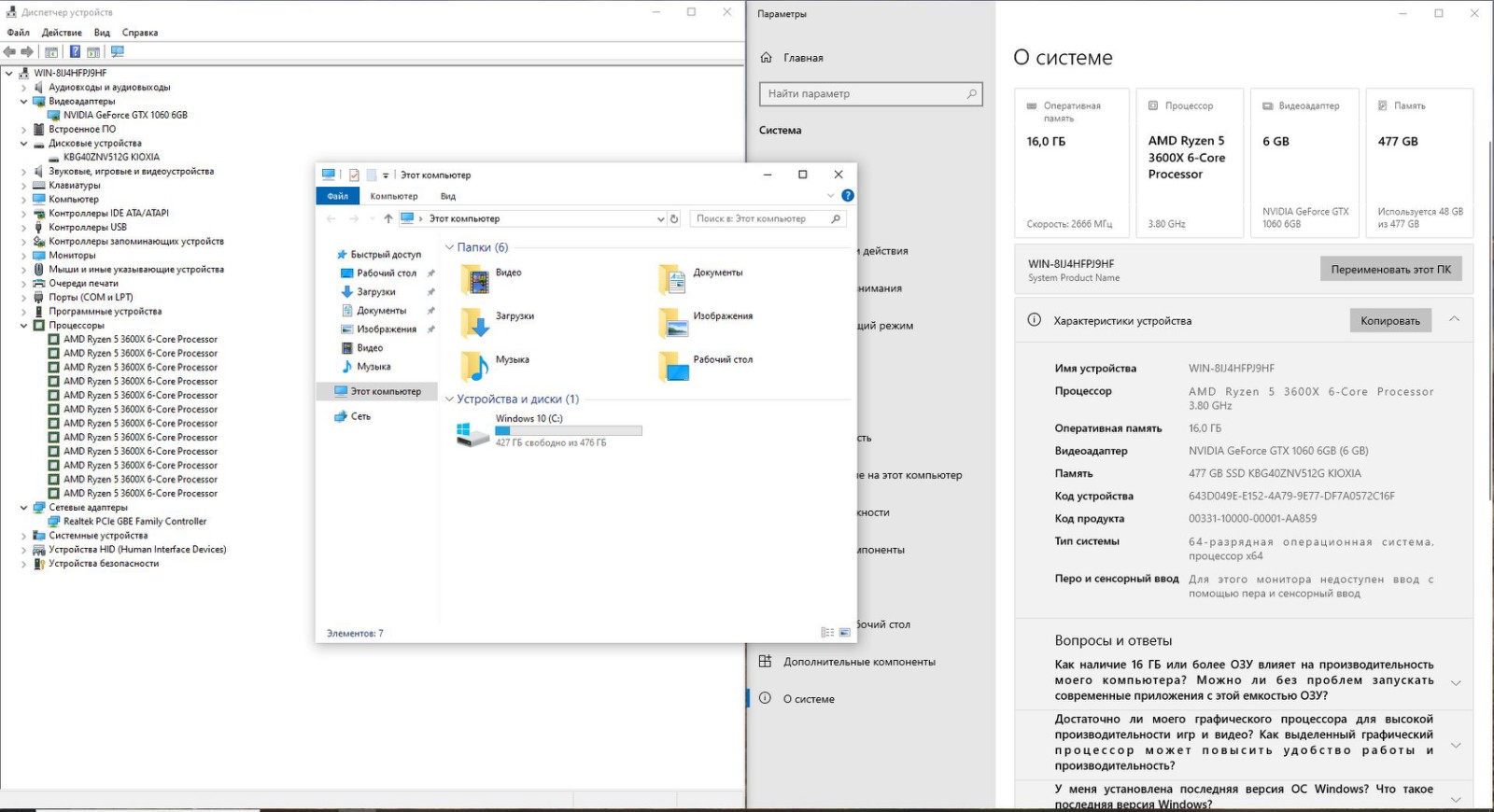Viewport: 1494px width, 812px height.
Task: Open Explorer help via blue question mark
Action: (847, 196)
